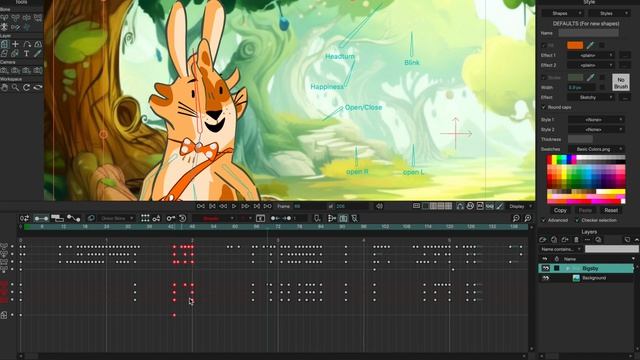Open Effect 1 settings ellipsis button

click(624, 55)
